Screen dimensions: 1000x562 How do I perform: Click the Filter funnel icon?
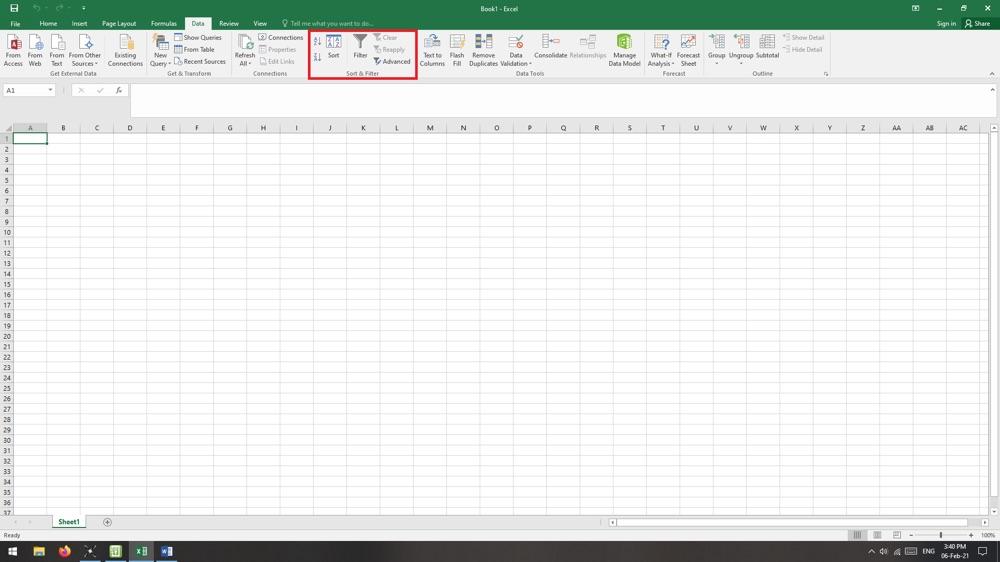tap(360, 43)
